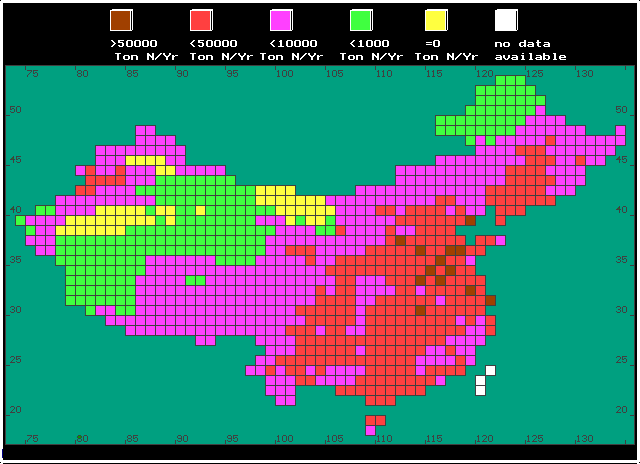Select the red <50000 legend swatch
The height and width of the screenshot is (464, 640).
201,20
